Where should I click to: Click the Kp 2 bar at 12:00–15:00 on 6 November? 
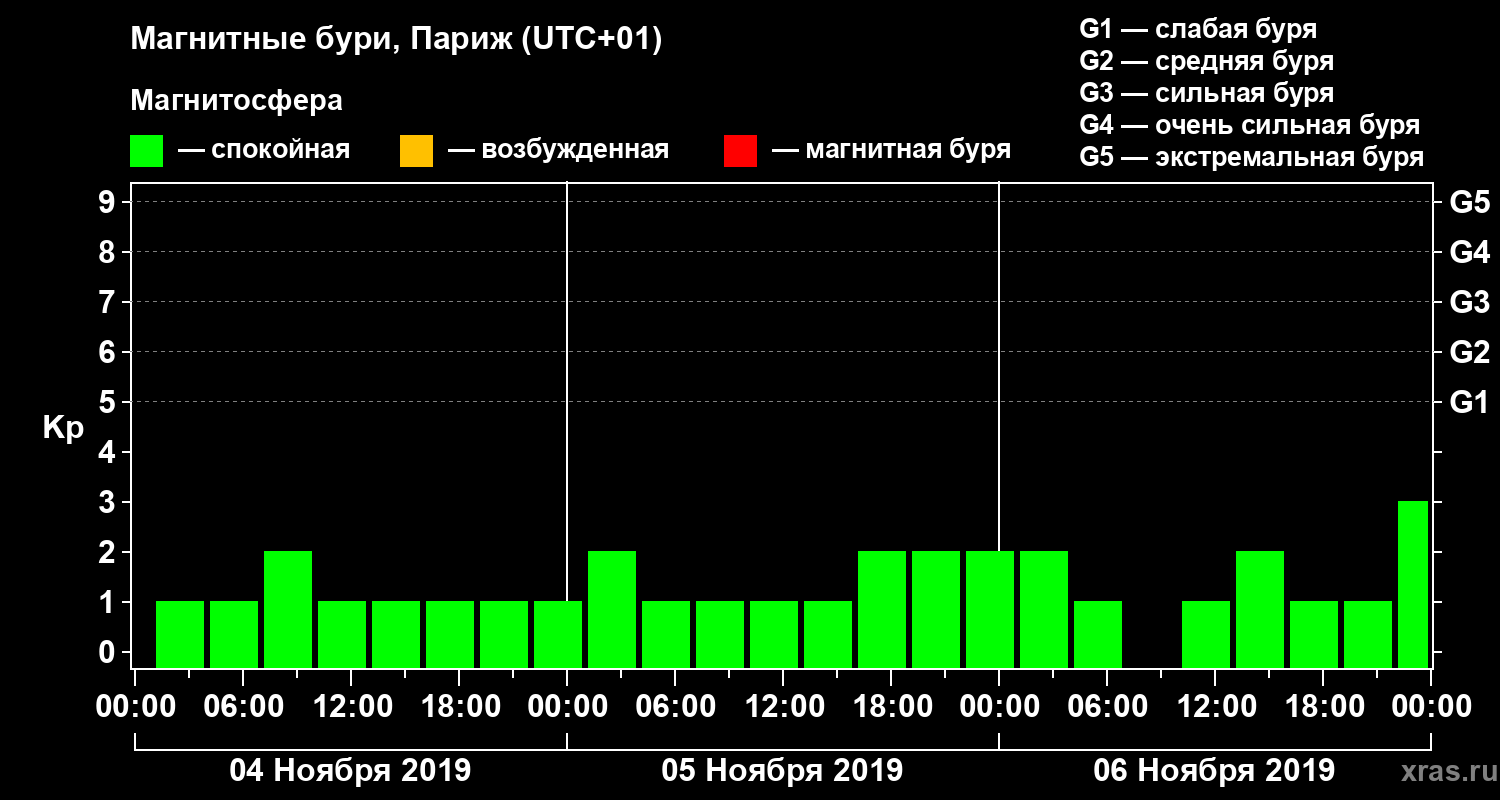pos(1260,609)
